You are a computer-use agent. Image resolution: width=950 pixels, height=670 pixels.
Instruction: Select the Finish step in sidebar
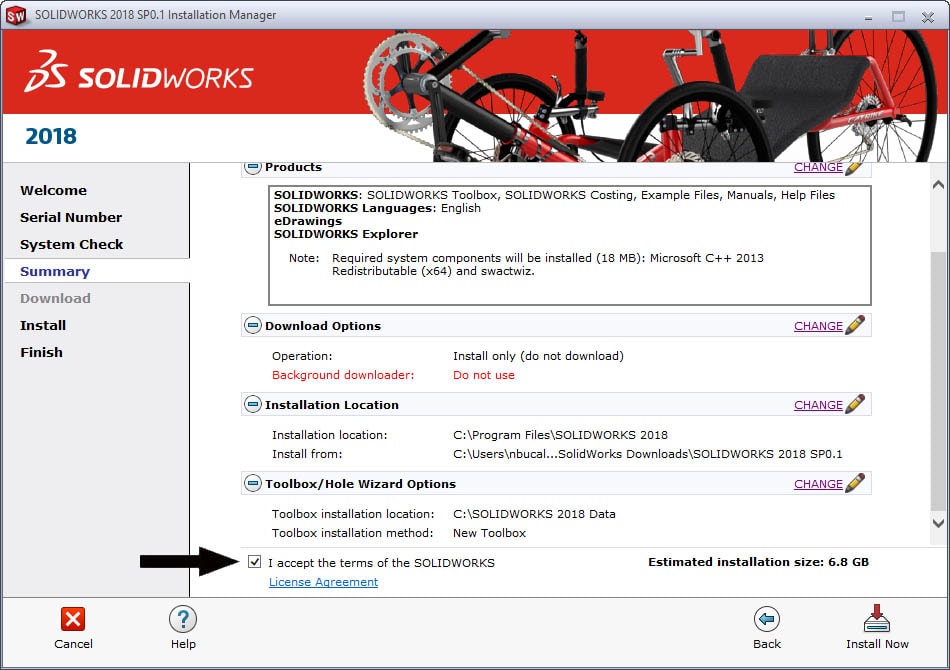coord(41,353)
